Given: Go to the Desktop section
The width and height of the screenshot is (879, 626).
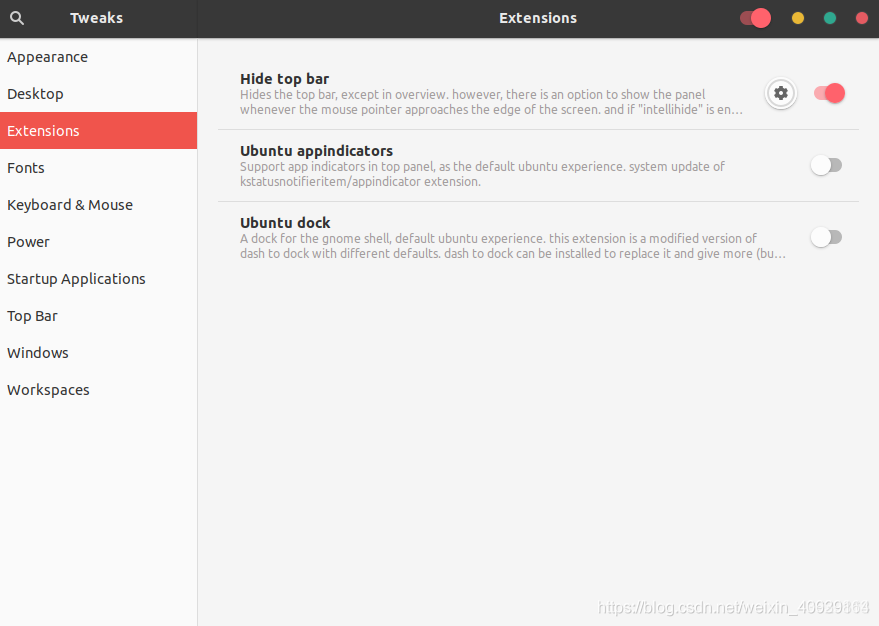Looking at the screenshot, I should tap(99, 94).
